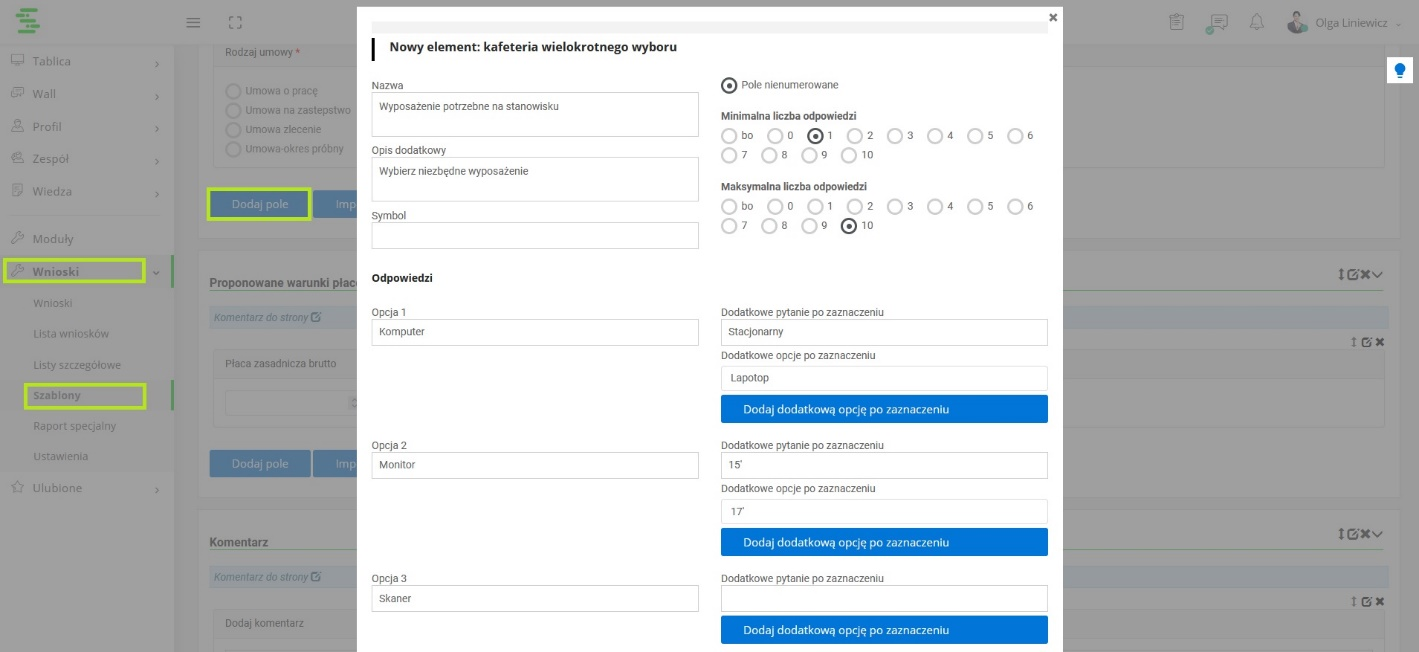Image resolution: width=1419 pixels, height=652 pixels.
Task: Click edit icon in Komentarz section header
Action: [1353, 535]
